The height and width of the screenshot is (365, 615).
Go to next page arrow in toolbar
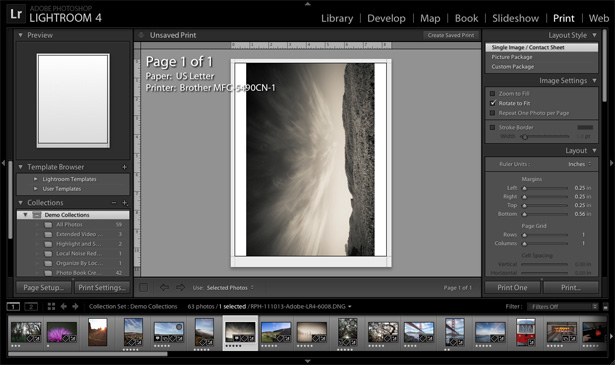click(x=180, y=287)
